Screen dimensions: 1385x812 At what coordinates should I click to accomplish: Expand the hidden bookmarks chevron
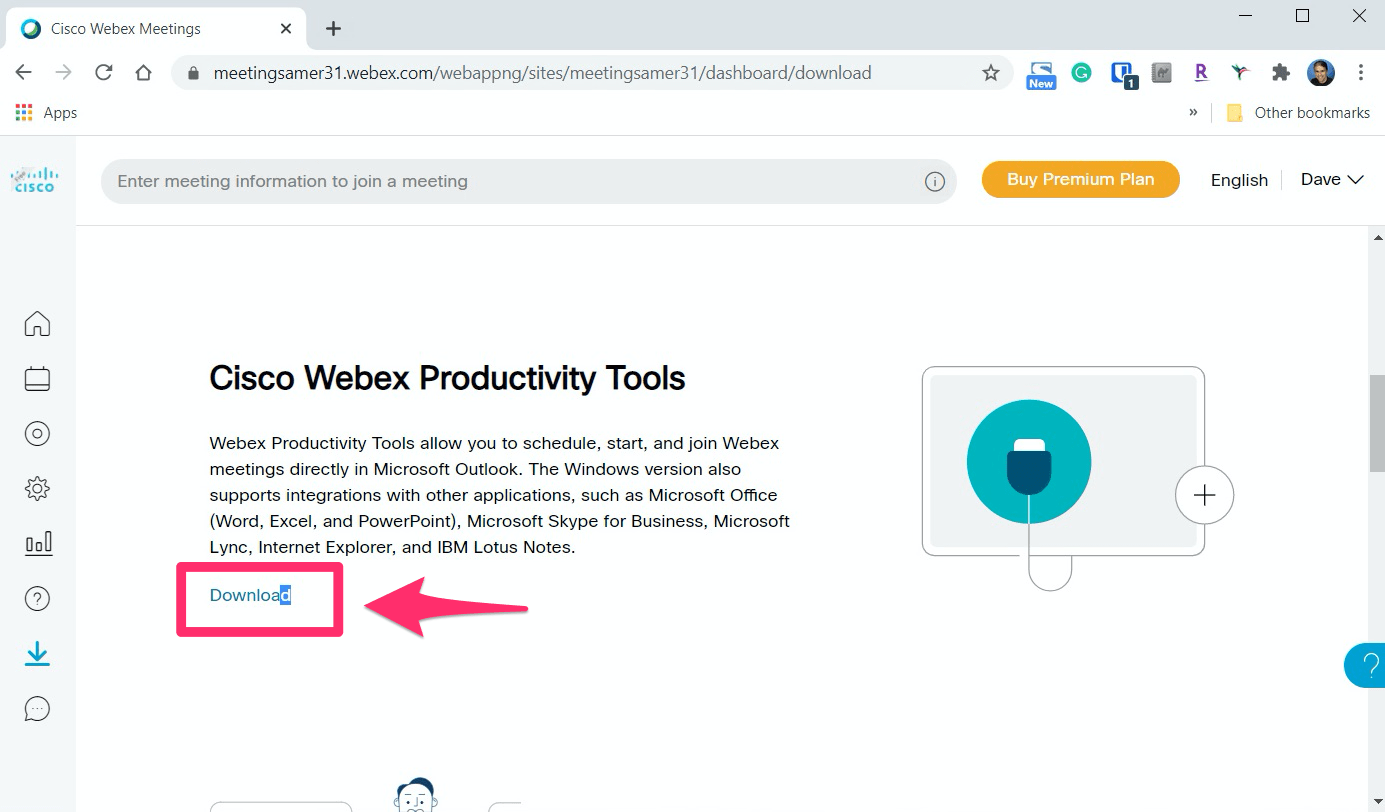(x=1193, y=112)
